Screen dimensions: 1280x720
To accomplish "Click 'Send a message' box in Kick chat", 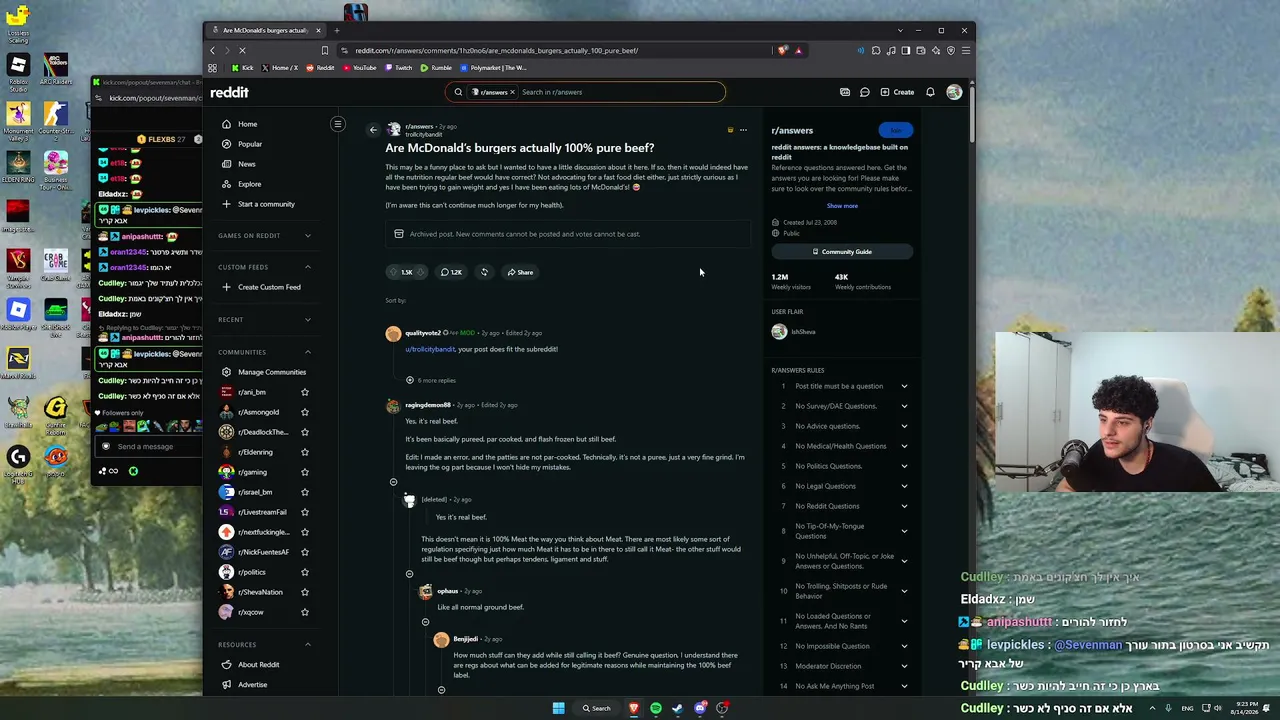I will pyautogui.click(x=148, y=447).
